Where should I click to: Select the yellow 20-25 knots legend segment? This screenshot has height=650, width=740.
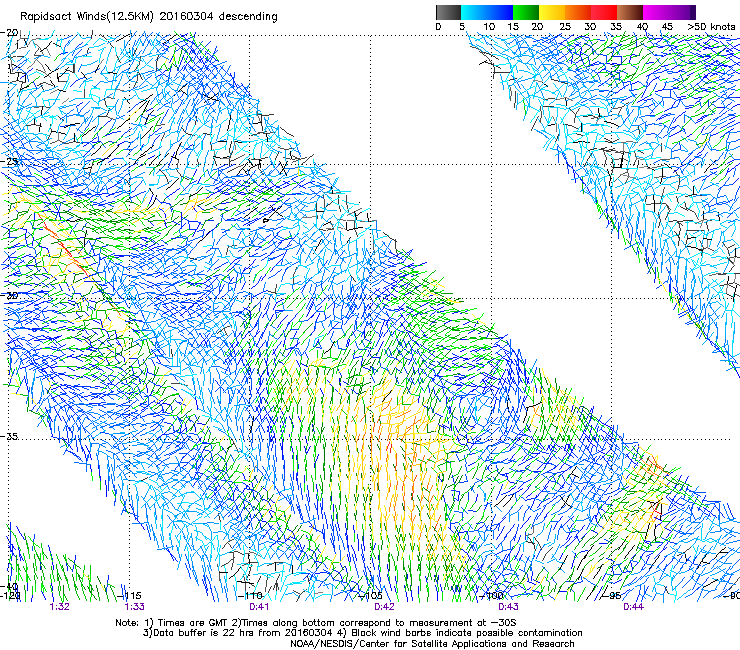[x=552, y=12]
